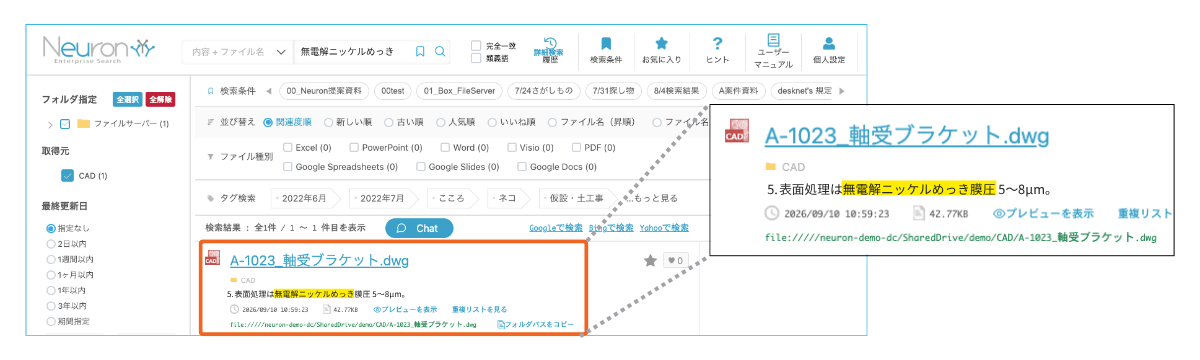
Task: Click the magnifier search icon
Action: tap(440, 51)
